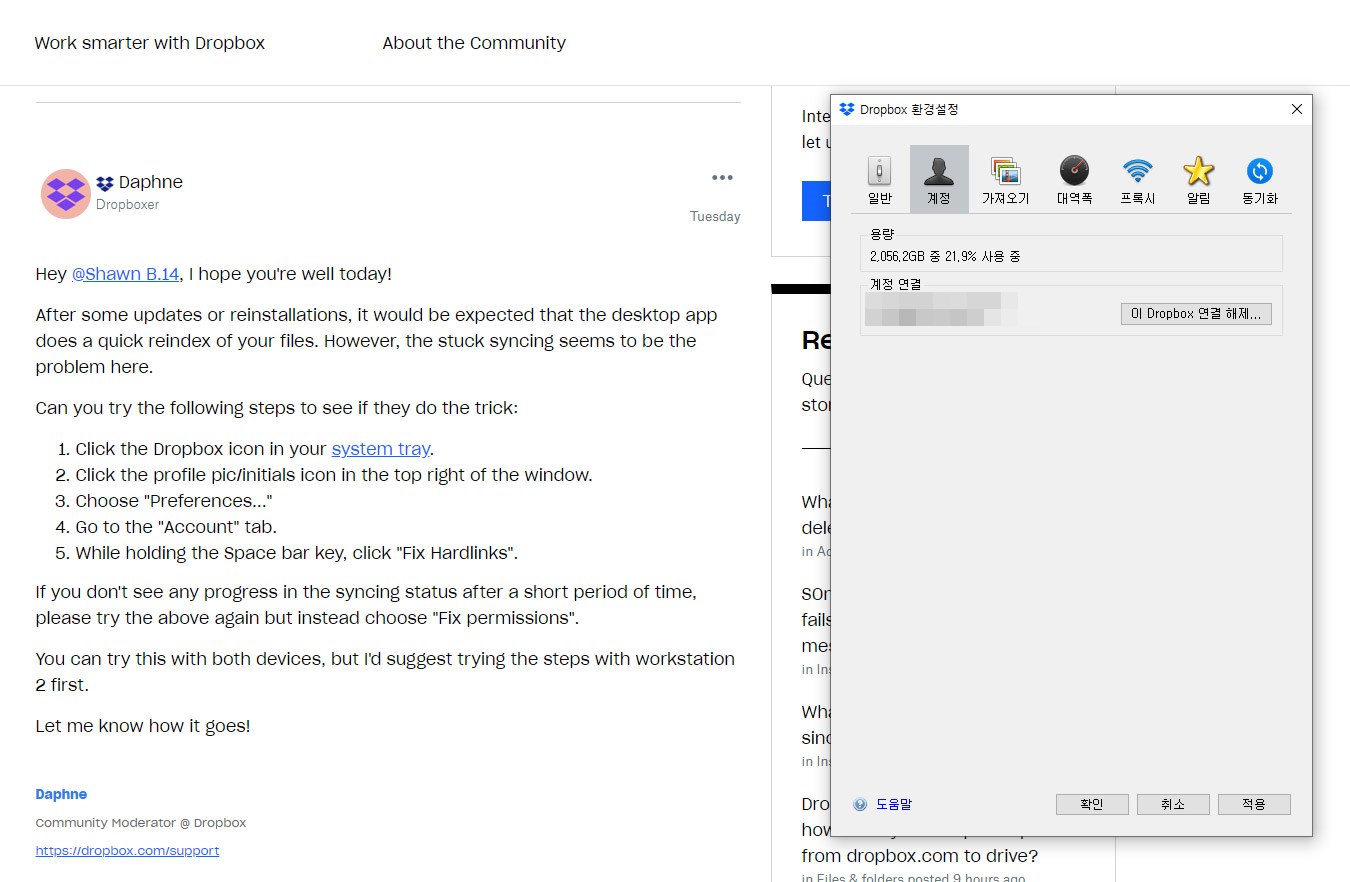
Task: Open the dropbox.com/support link
Action: click(127, 851)
